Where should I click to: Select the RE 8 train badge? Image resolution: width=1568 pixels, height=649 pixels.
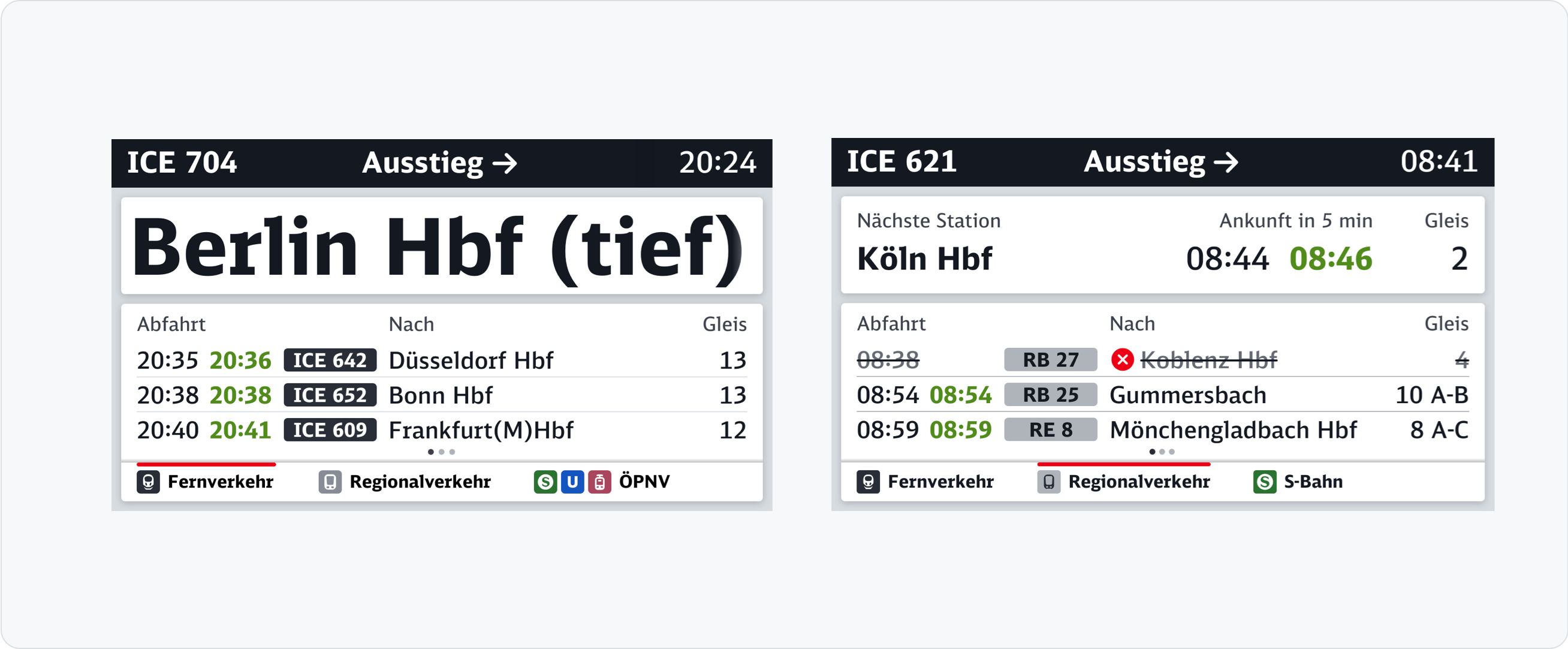(1050, 429)
